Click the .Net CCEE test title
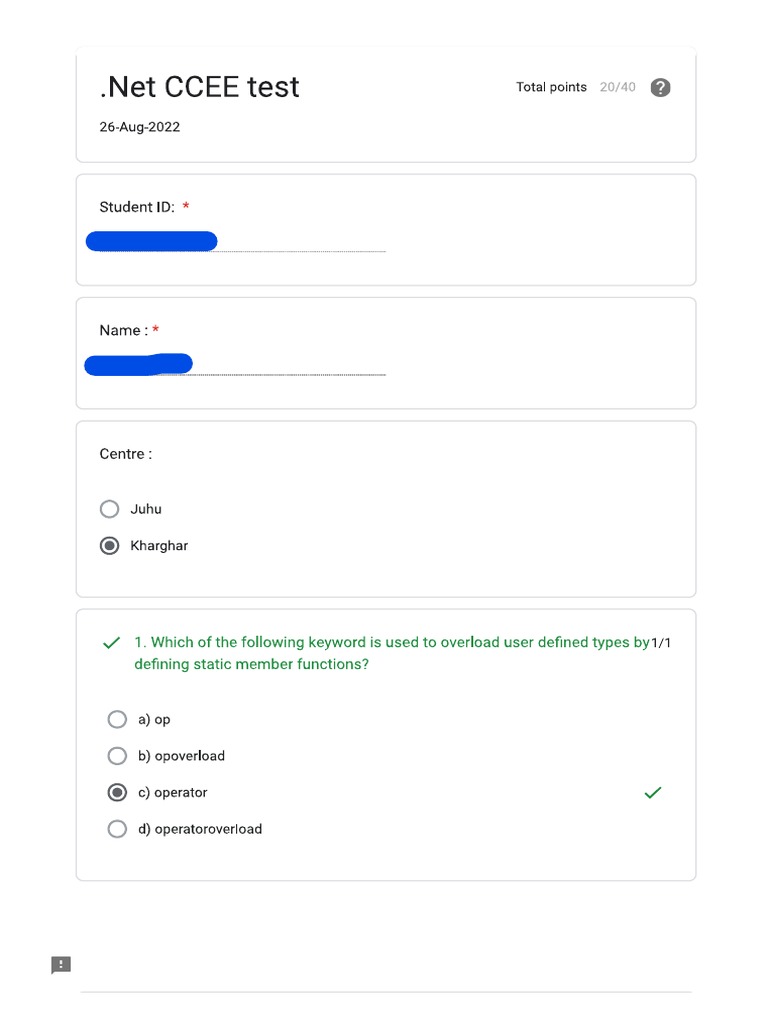 coord(200,87)
